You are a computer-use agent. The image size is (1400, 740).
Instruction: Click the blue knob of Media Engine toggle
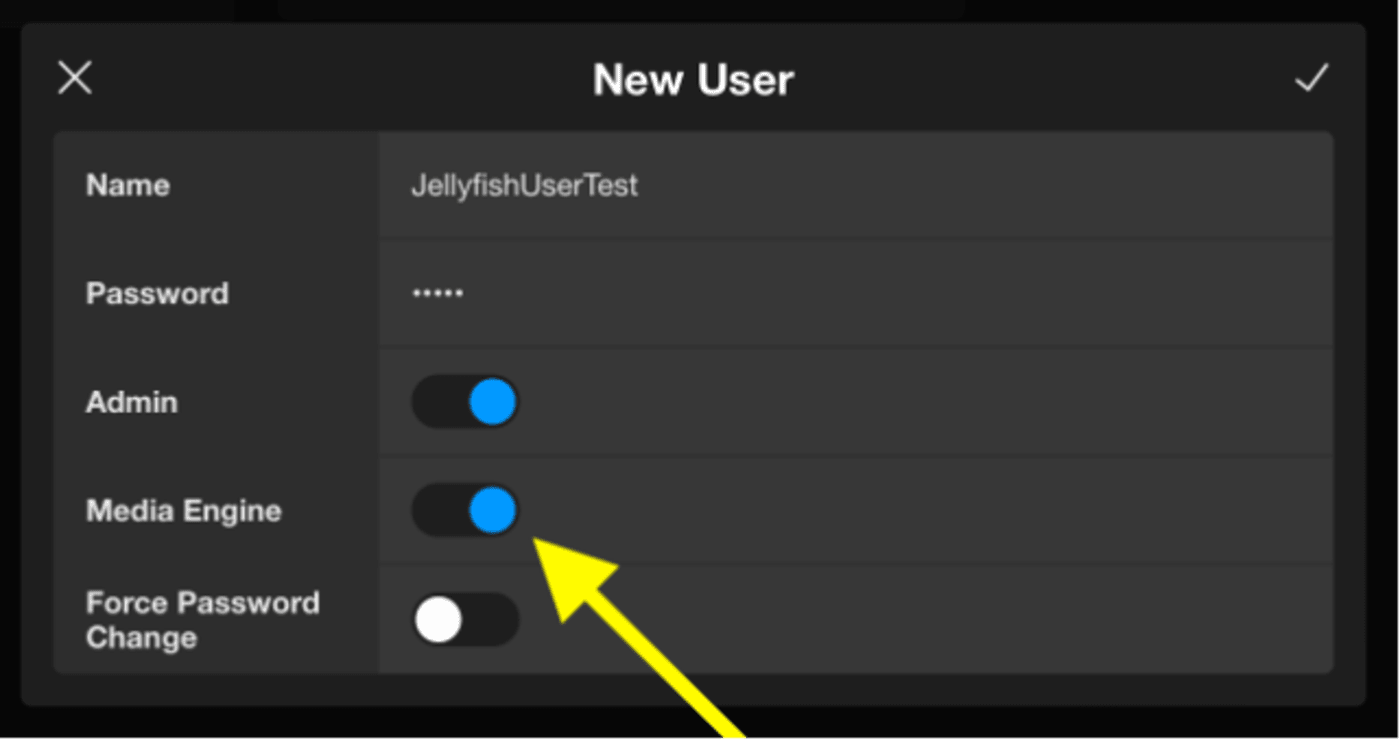click(492, 511)
